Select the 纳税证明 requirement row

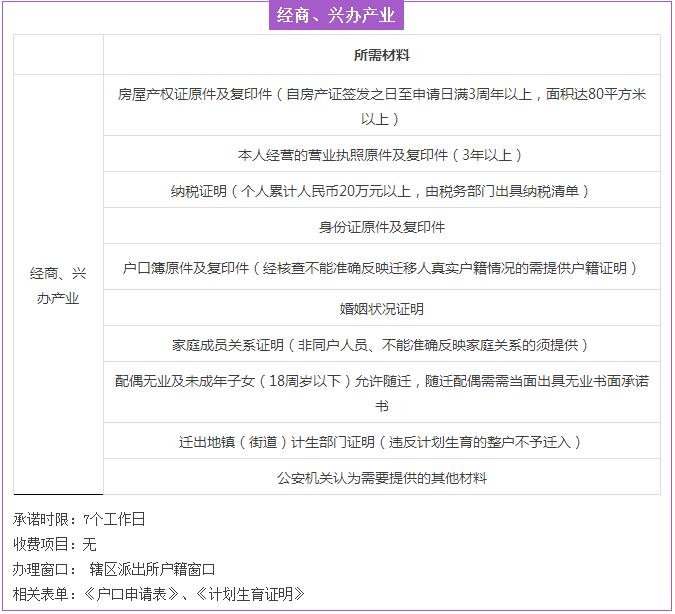381,190
